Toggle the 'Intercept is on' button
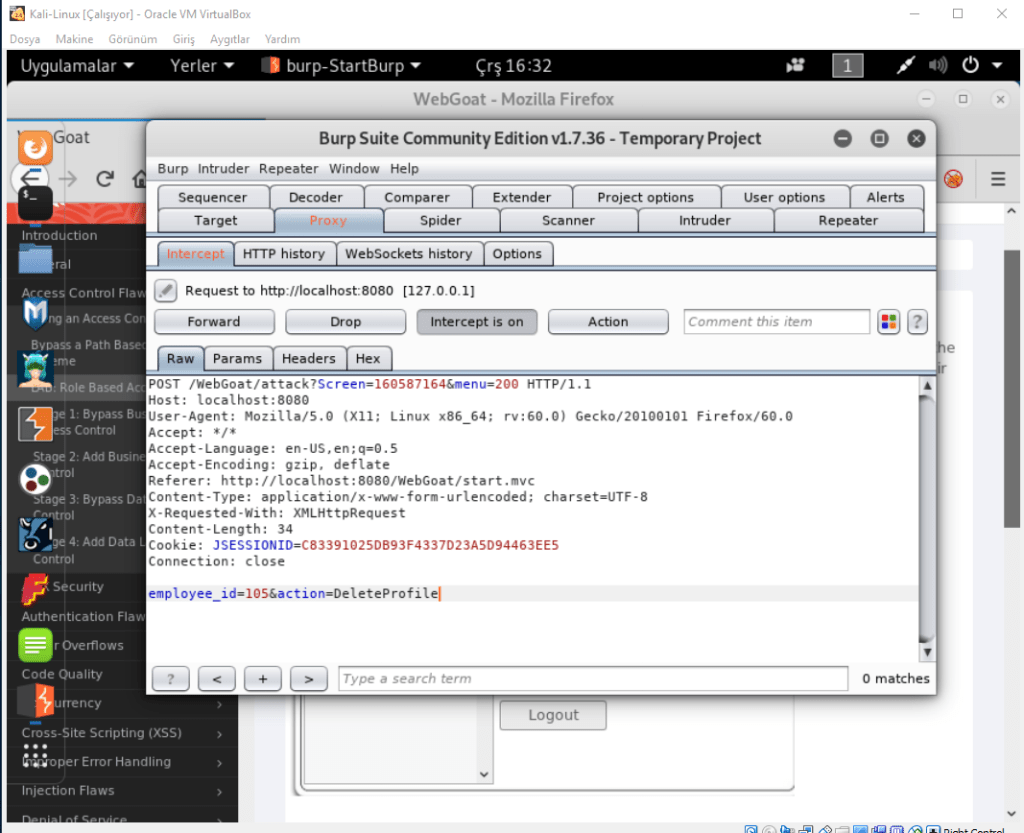Screen dimensions: 1024x833 [477, 322]
